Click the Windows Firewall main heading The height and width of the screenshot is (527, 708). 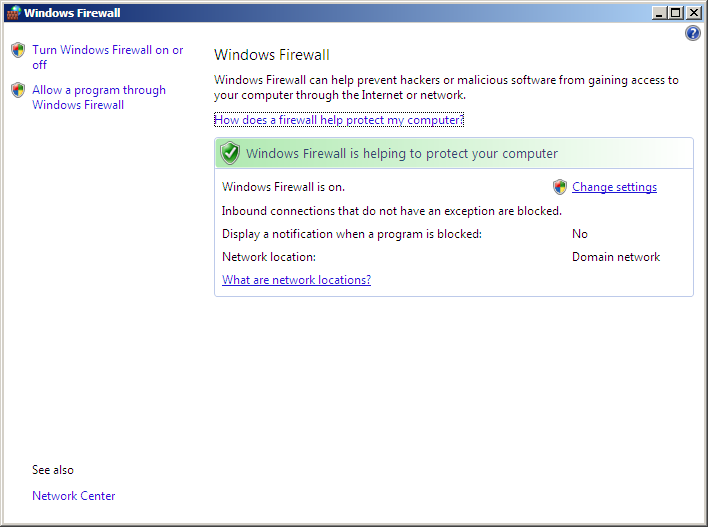click(271, 55)
